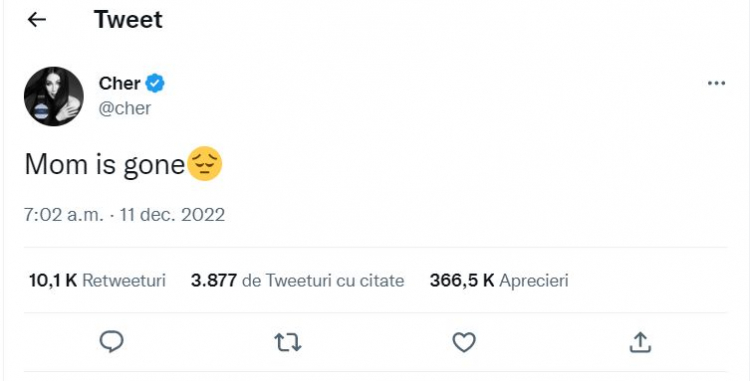View the 10,1 K Retweeturi list
Viewport: 750px width, 381px height.
pos(97,280)
